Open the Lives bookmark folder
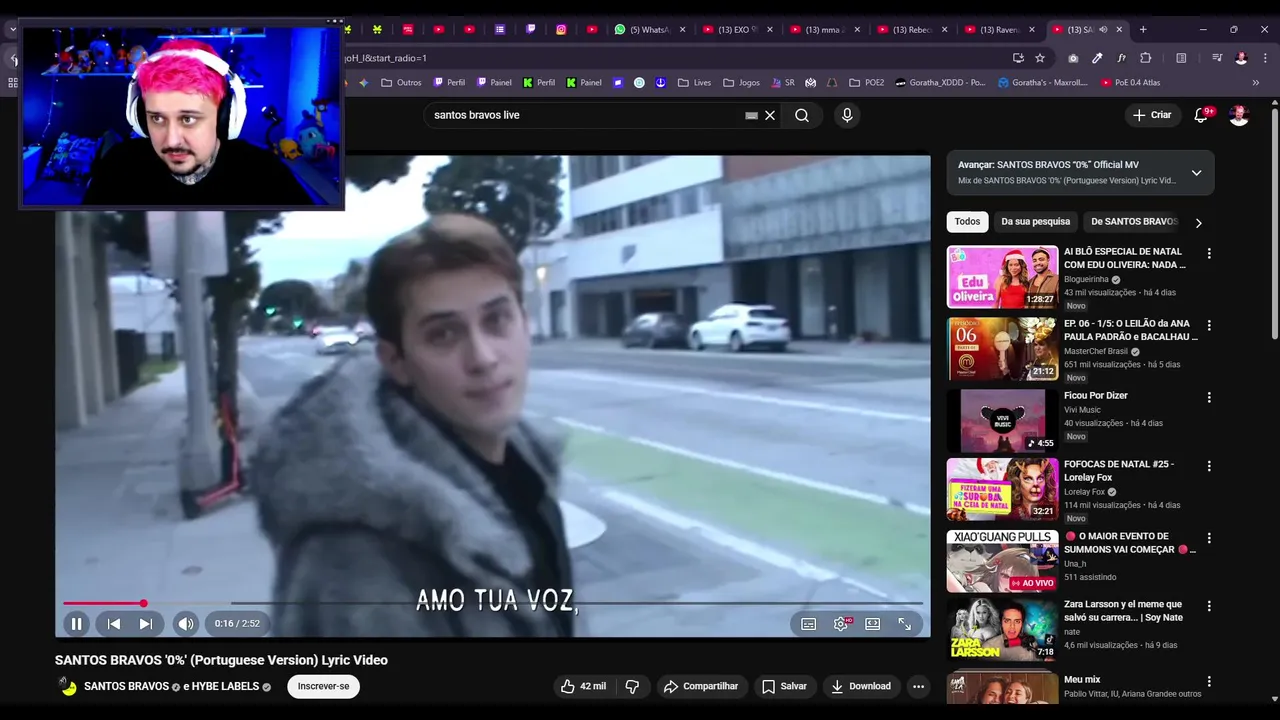The width and height of the screenshot is (1280, 720). click(x=694, y=83)
